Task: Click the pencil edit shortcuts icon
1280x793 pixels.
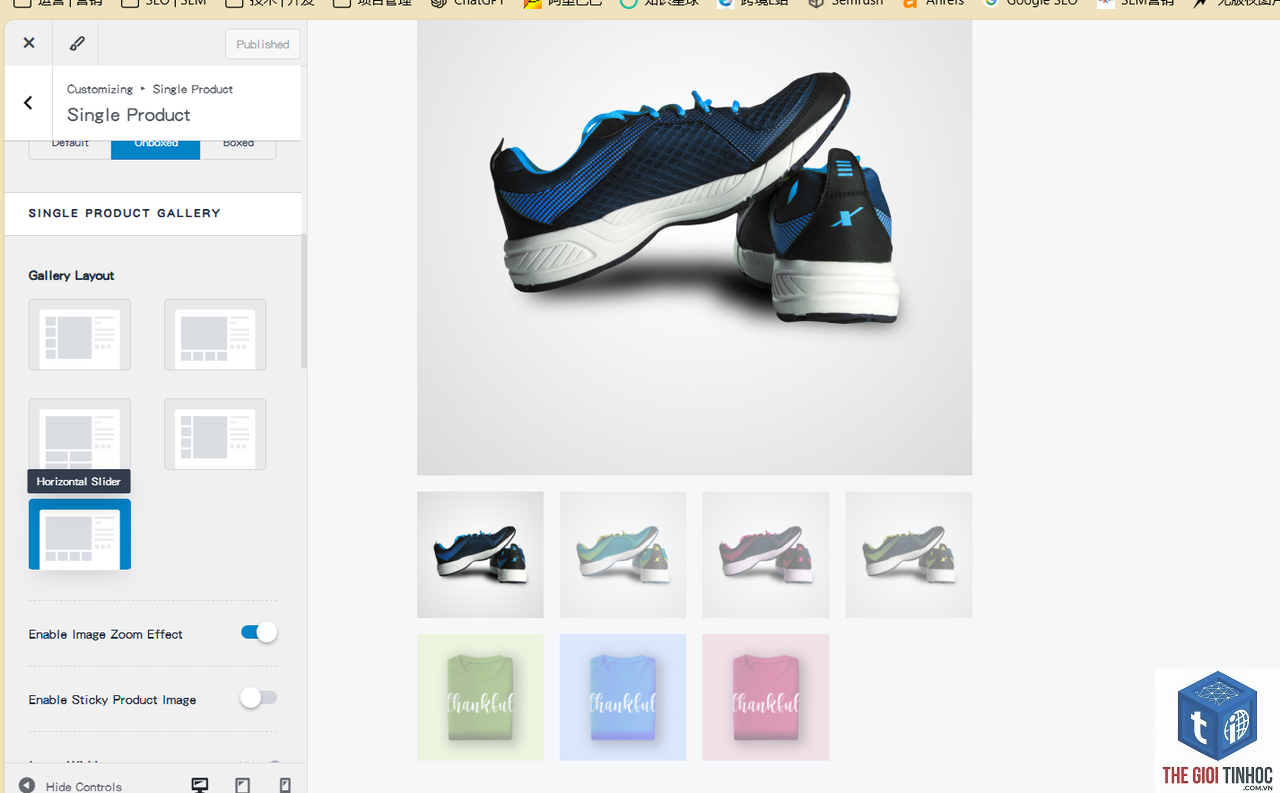Action: [x=77, y=43]
